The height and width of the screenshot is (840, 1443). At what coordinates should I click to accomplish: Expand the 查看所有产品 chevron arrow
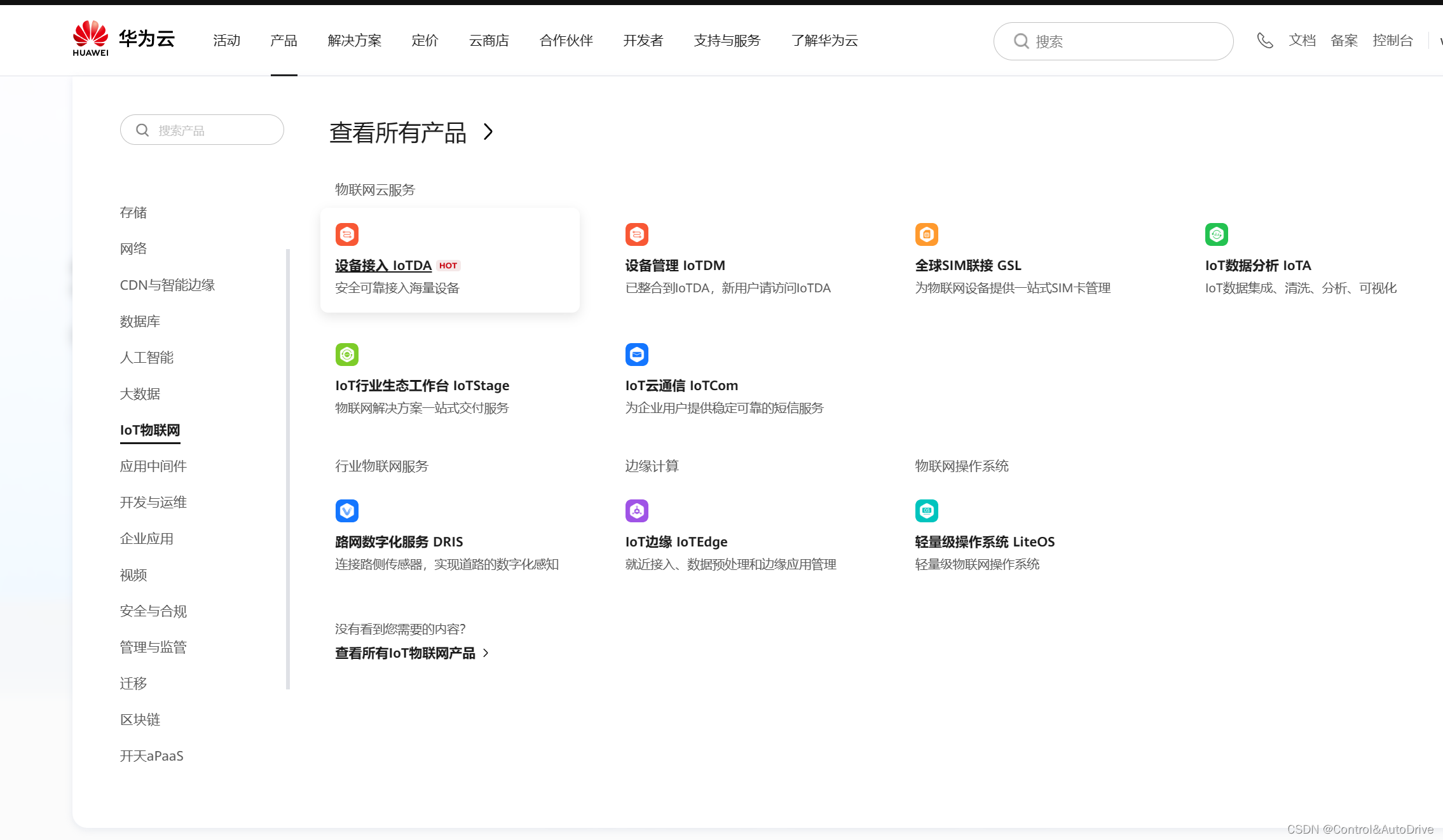pyautogui.click(x=488, y=132)
